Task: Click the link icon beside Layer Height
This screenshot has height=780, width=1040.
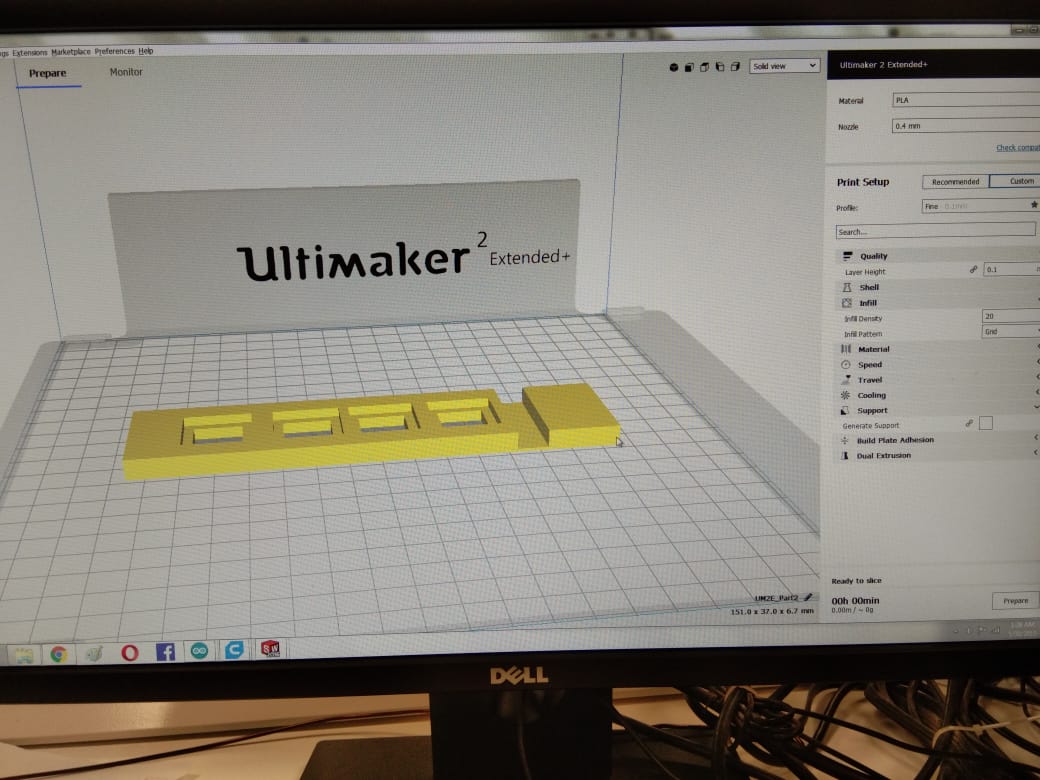Action: [x=974, y=269]
